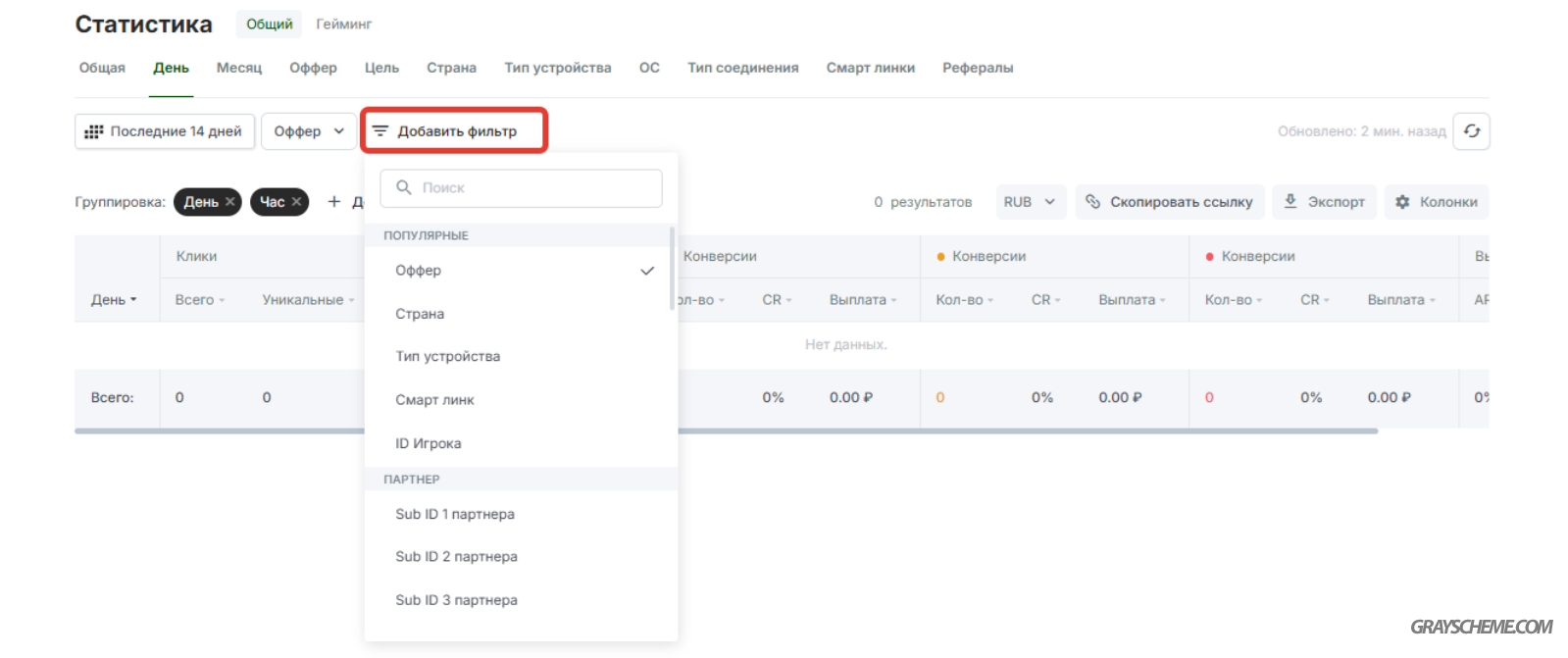This screenshot has height=658, width=1568.
Task: Go to Цель tab
Action: click(381, 68)
